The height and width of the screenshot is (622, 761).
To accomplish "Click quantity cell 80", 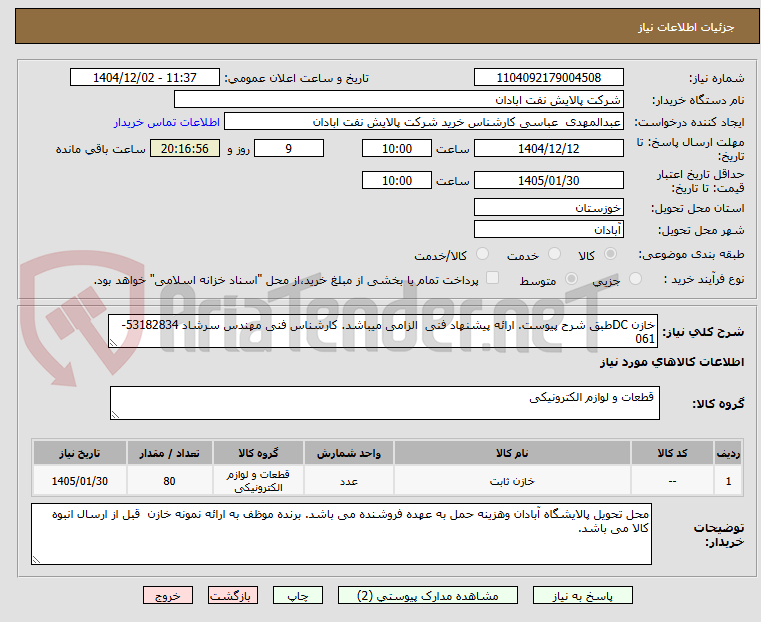I will click(x=169, y=481).
